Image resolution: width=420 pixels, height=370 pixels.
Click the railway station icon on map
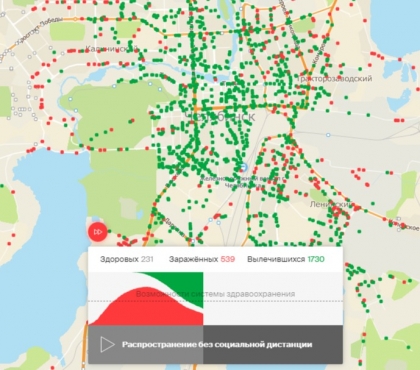(244, 166)
